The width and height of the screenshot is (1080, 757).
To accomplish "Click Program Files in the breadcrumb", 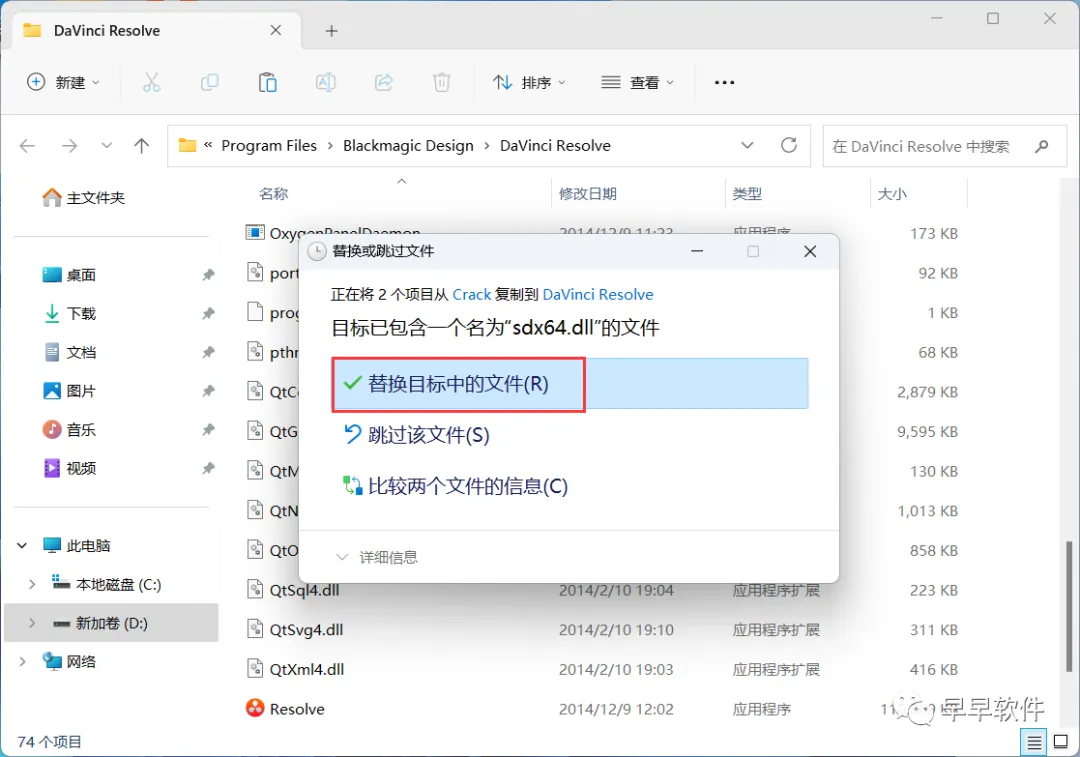I will point(269,145).
